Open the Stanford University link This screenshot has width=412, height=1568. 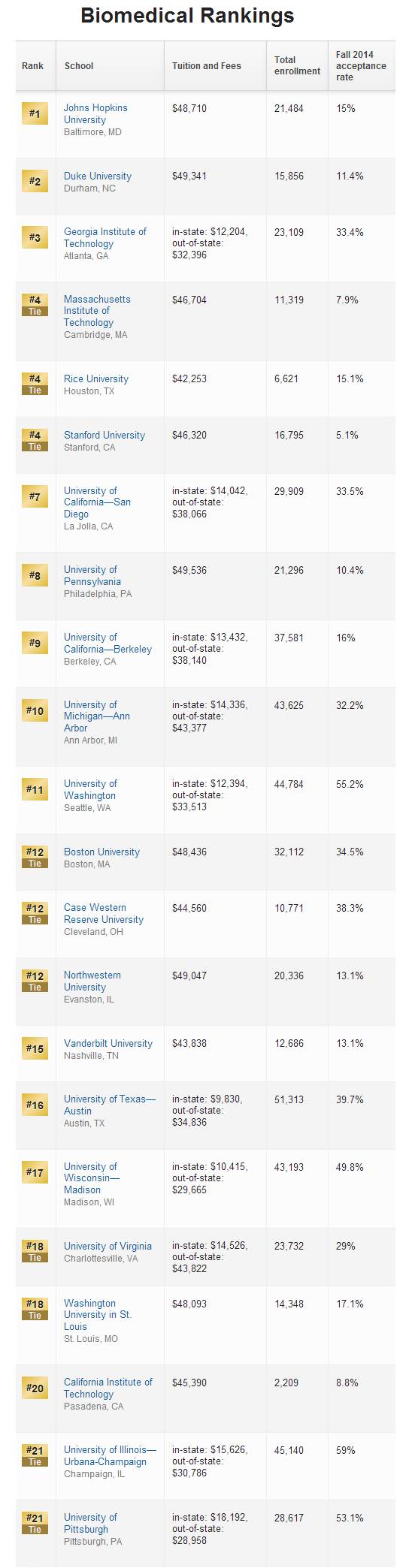105,436
